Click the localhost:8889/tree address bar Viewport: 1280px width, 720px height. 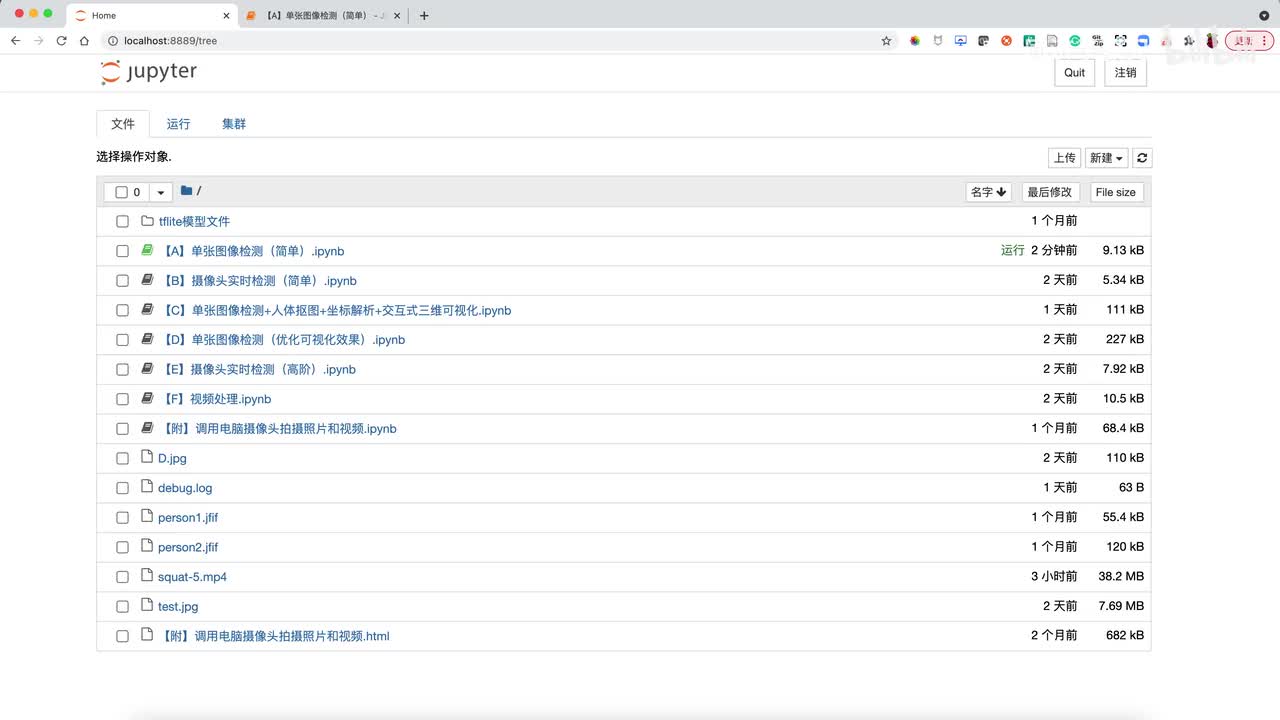pyautogui.click(x=490, y=41)
